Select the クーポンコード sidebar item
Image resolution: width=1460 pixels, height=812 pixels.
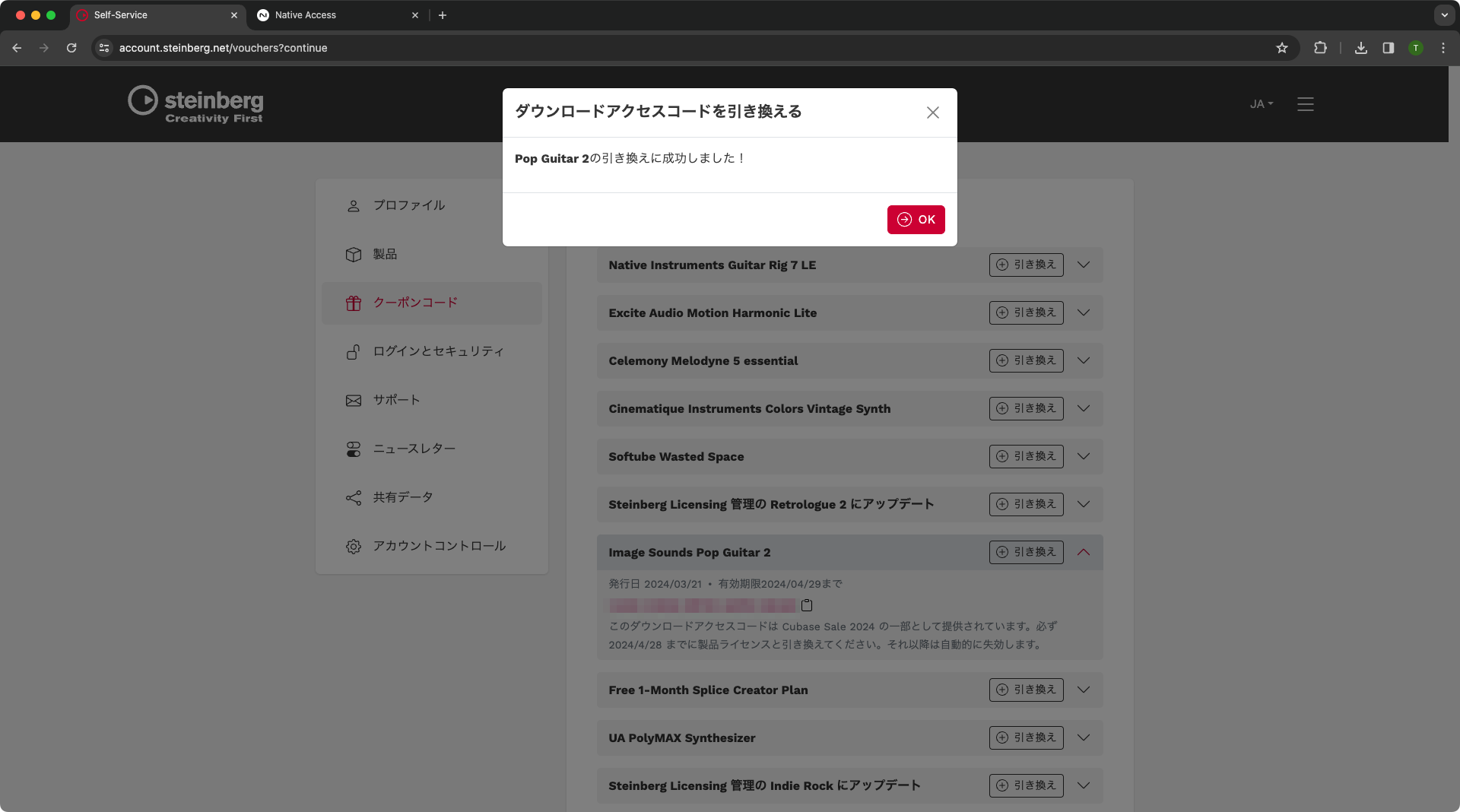(x=432, y=303)
